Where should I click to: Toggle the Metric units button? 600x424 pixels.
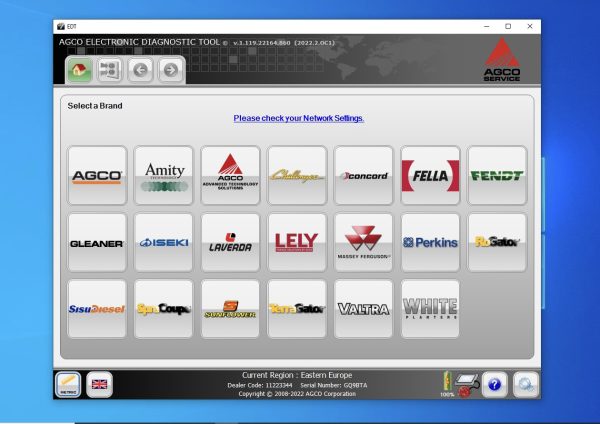[68, 384]
